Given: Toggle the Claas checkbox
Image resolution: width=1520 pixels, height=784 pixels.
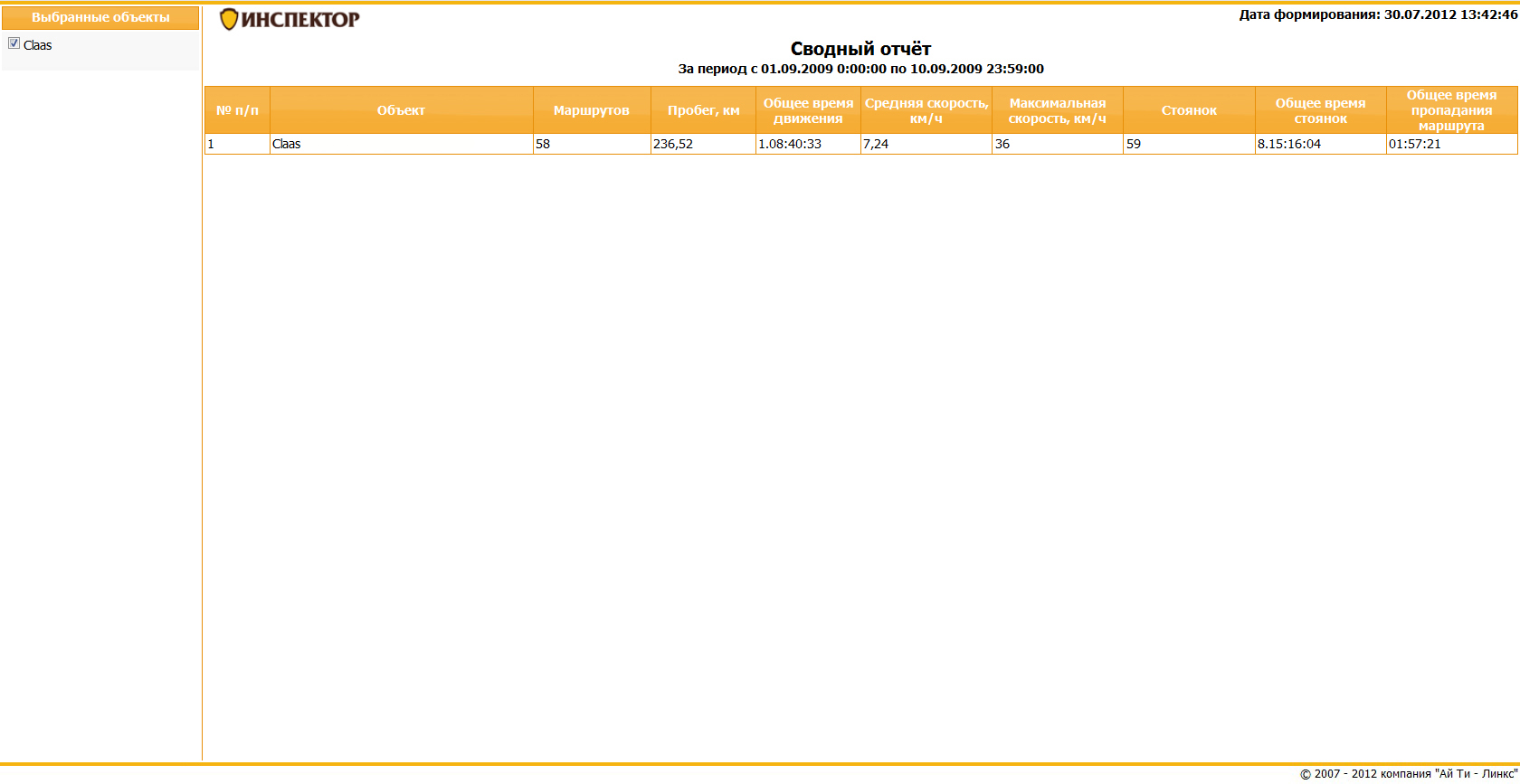Looking at the screenshot, I should click(x=14, y=43).
